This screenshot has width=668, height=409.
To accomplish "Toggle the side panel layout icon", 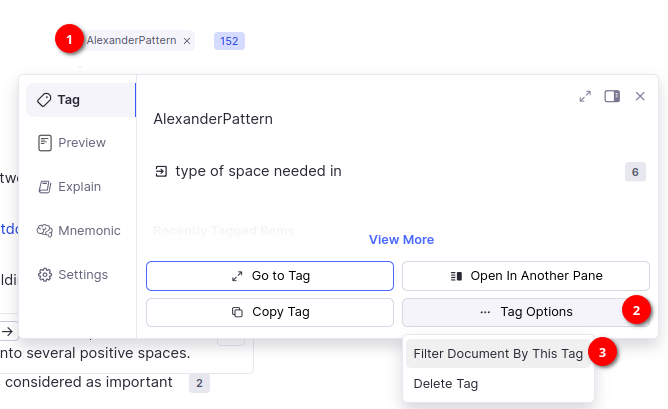I will coord(612,96).
